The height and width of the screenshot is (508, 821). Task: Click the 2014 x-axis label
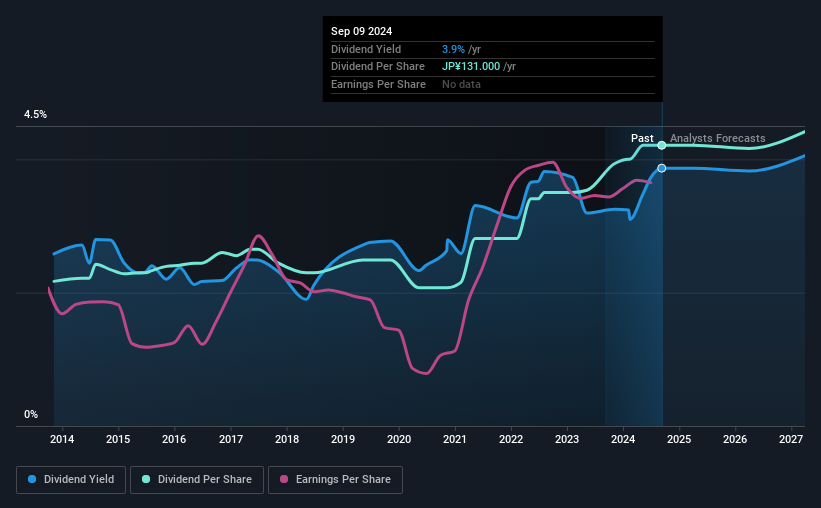point(62,439)
